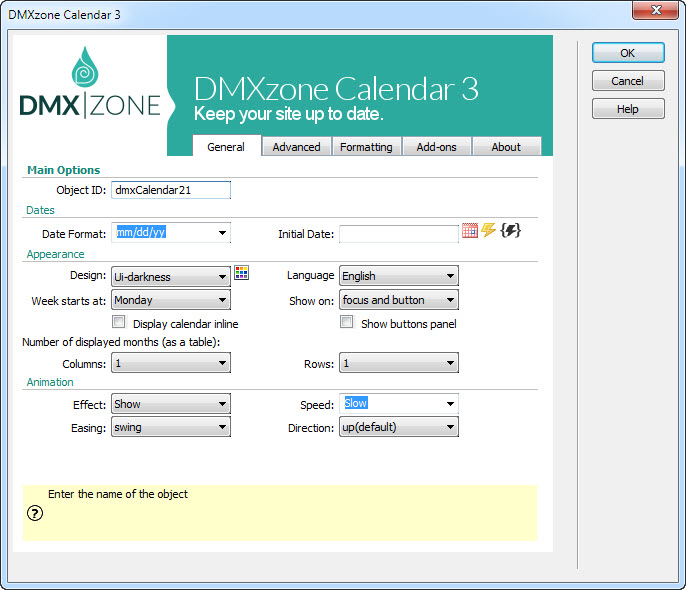Open Help from the dialog
This screenshot has width=686, height=590.
[x=628, y=109]
